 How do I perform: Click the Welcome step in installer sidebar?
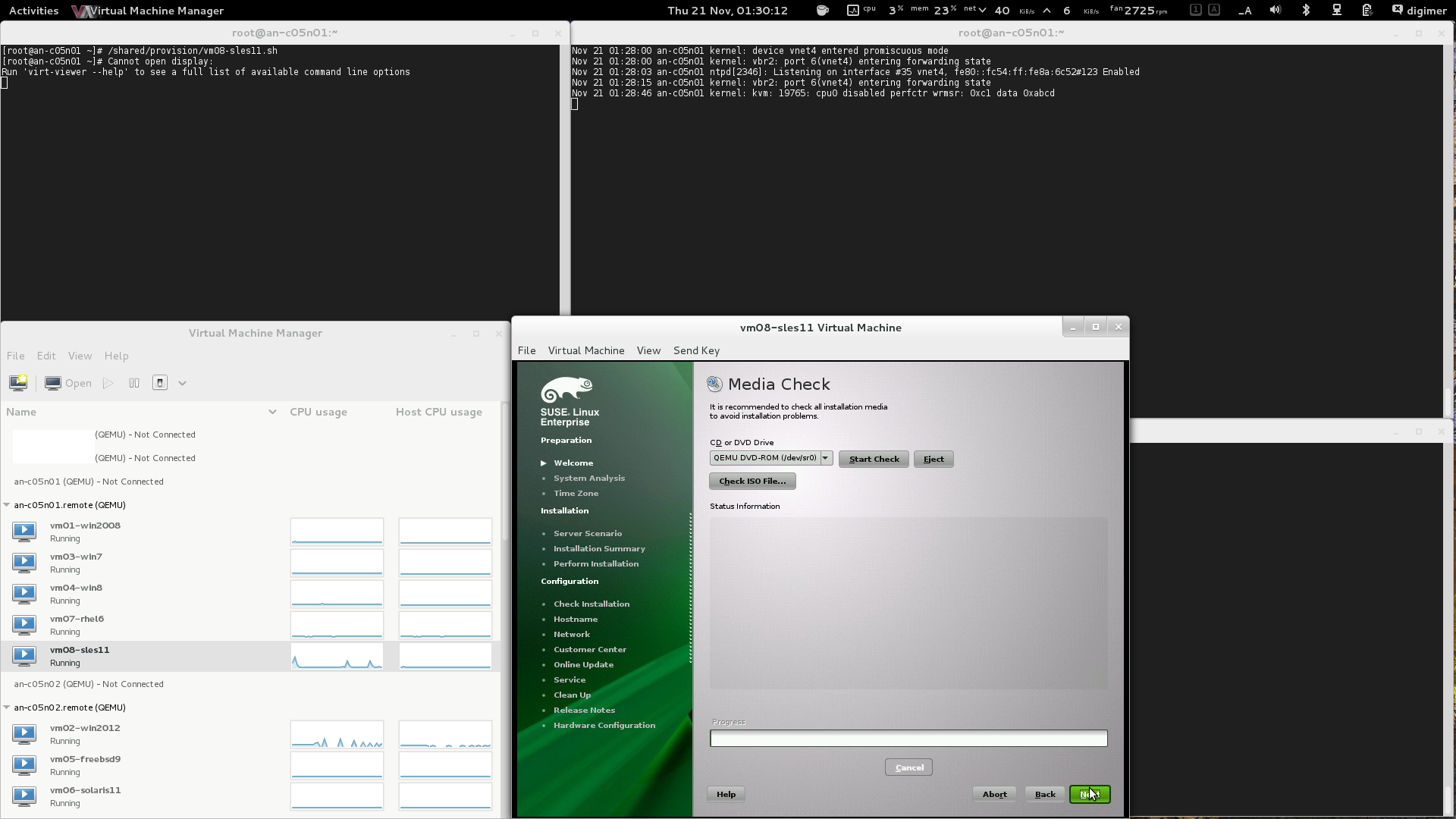click(x=573, y=463)
